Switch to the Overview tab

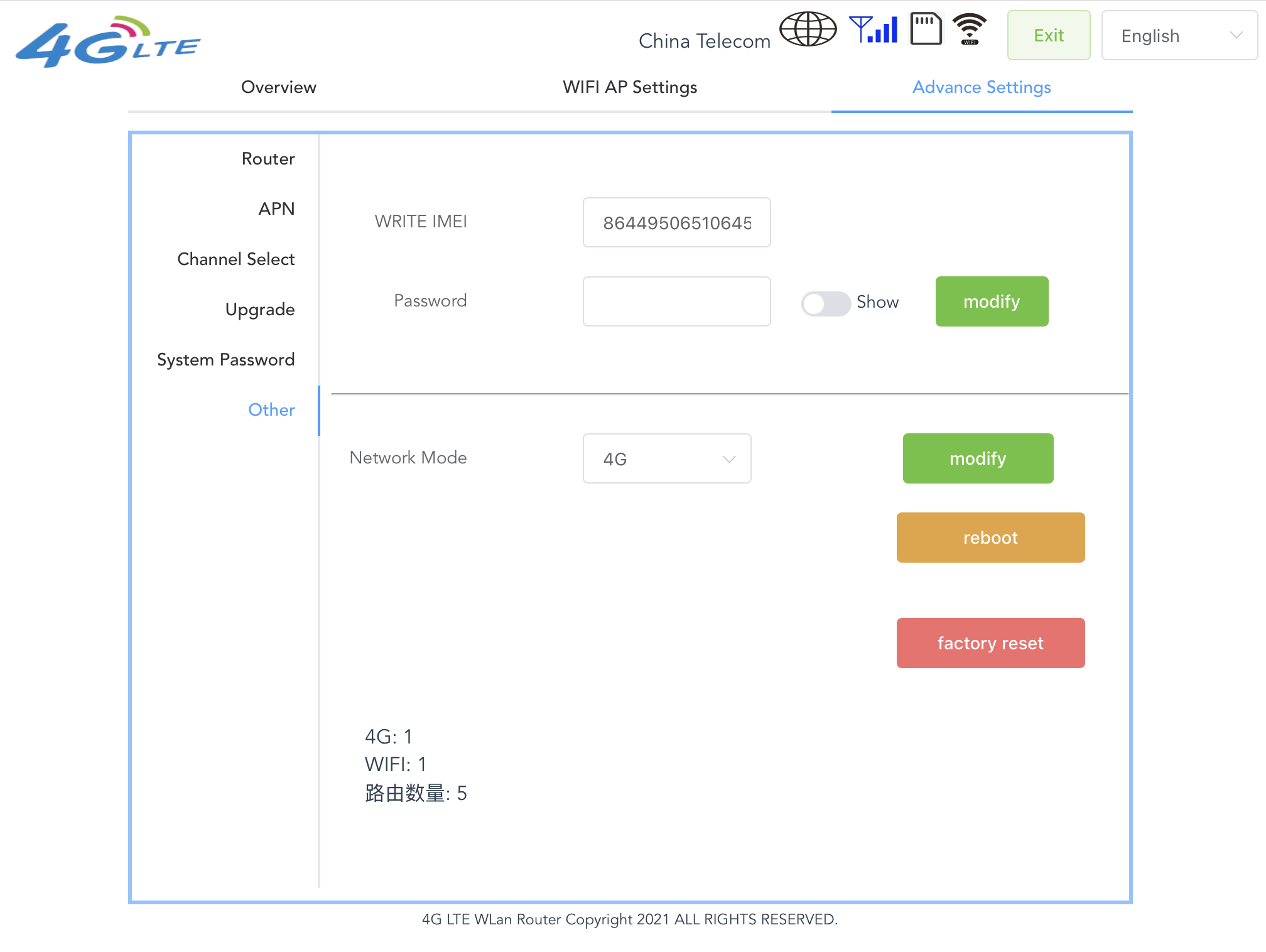[x=278, y=87]
